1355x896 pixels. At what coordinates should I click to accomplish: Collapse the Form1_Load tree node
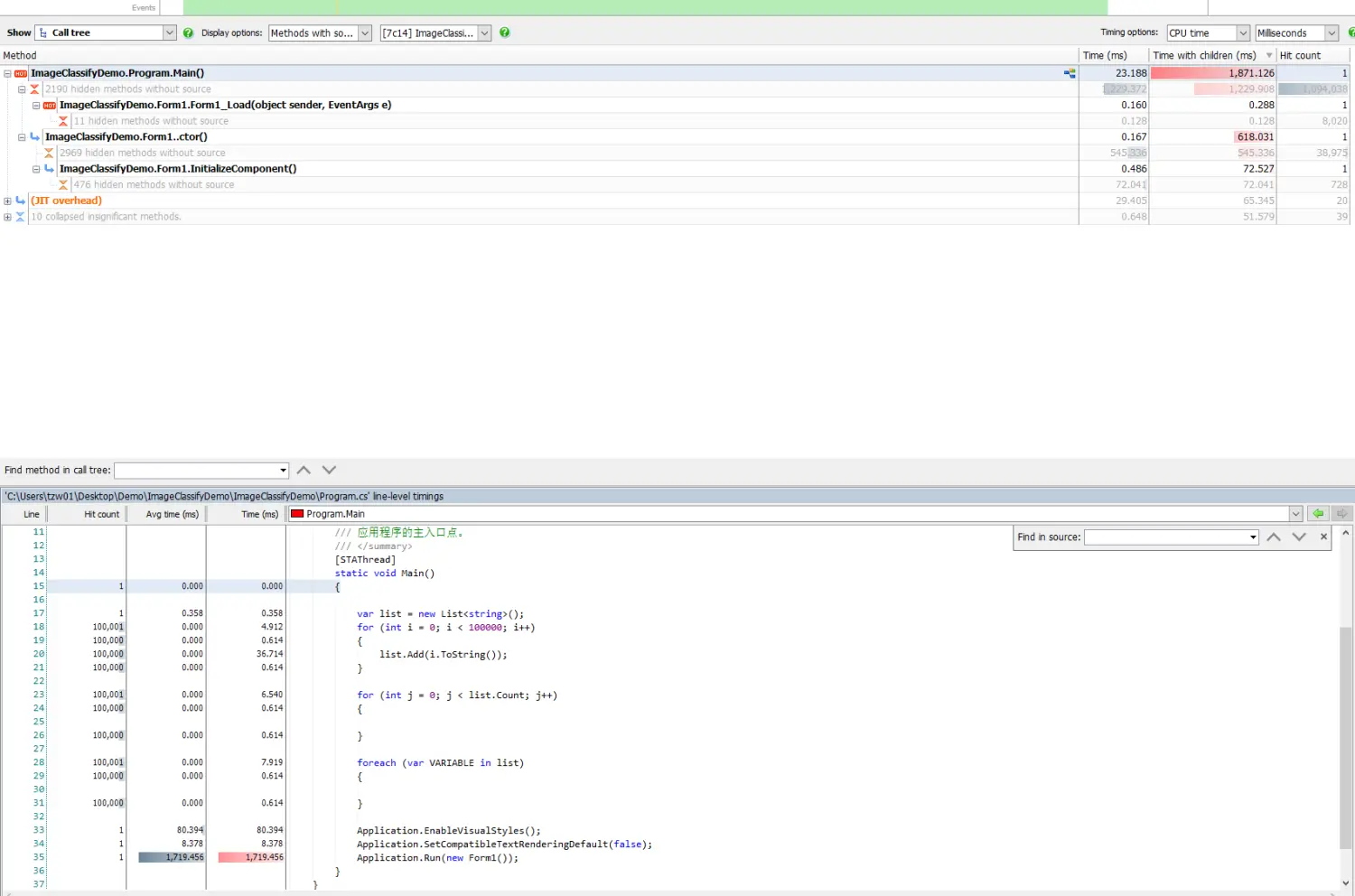[x=36, y=106]
